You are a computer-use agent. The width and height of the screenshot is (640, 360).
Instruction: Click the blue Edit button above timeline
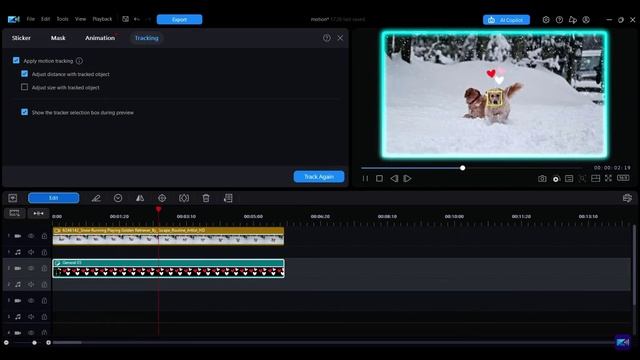pyautogui.click(x=53, y=198)
